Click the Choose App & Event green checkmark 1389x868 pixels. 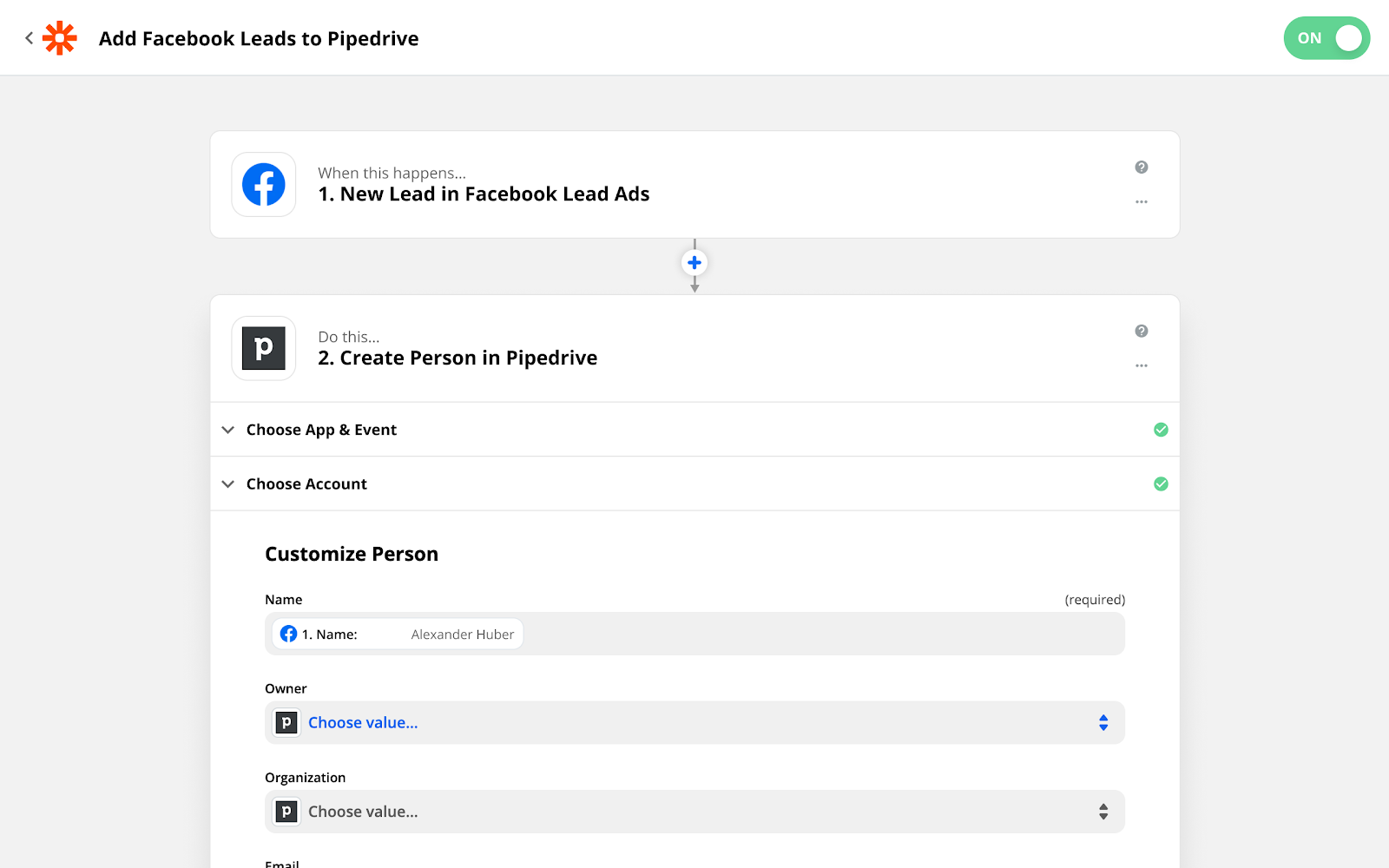[x=1161, y=430]
